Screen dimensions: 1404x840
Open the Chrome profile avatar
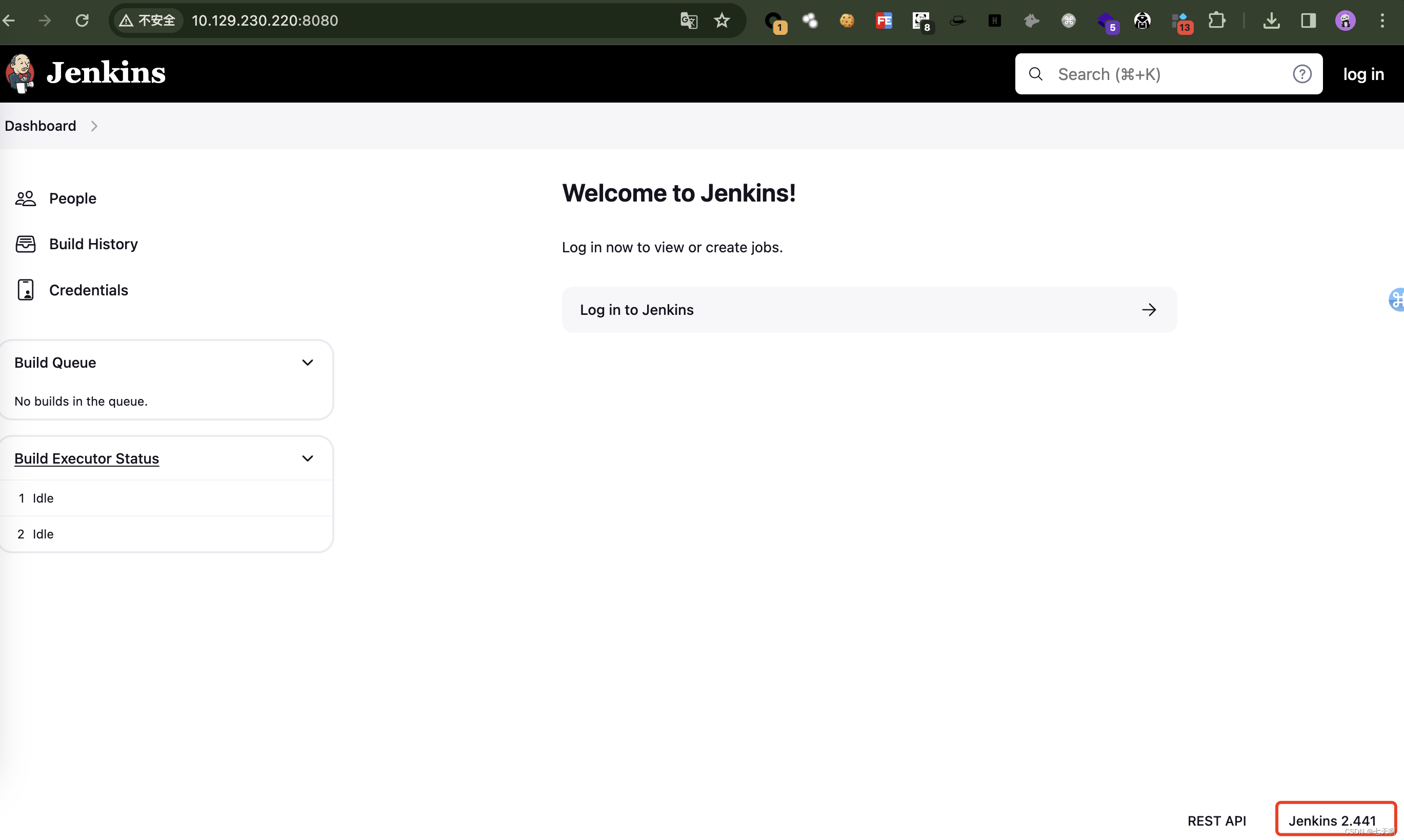1345,21
